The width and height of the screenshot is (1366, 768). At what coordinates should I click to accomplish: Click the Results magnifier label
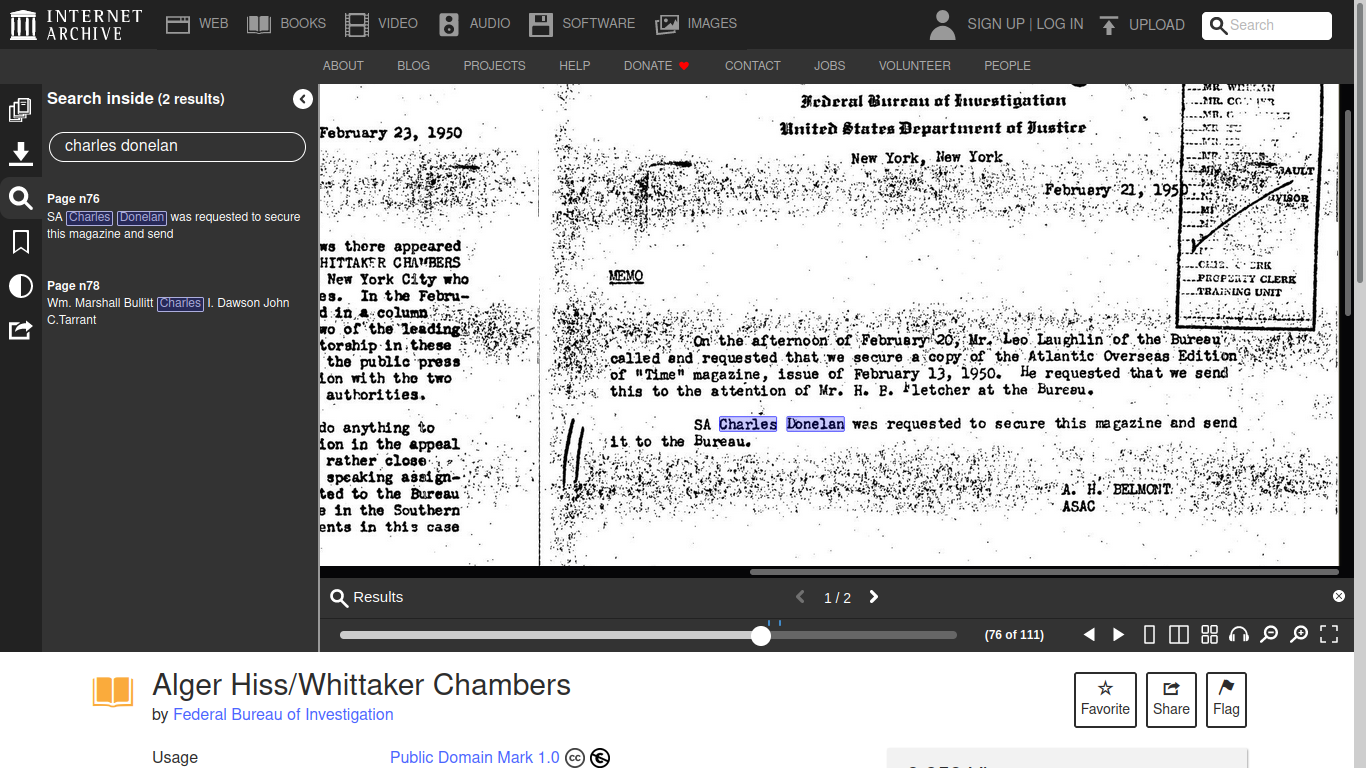pyautogui.click(x=366, y=597)
